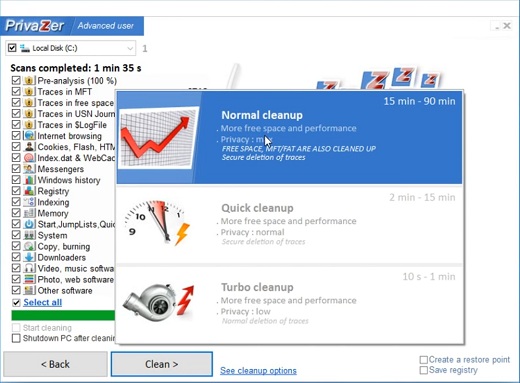Click the PrivaZer logo

tap(35, 26)
